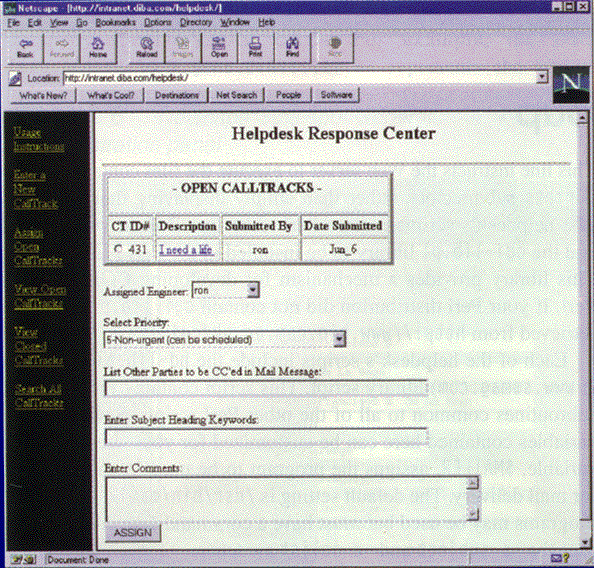Open the Location URL history dropdown arrow
This screenshot has height=568, width=594.
542,77
